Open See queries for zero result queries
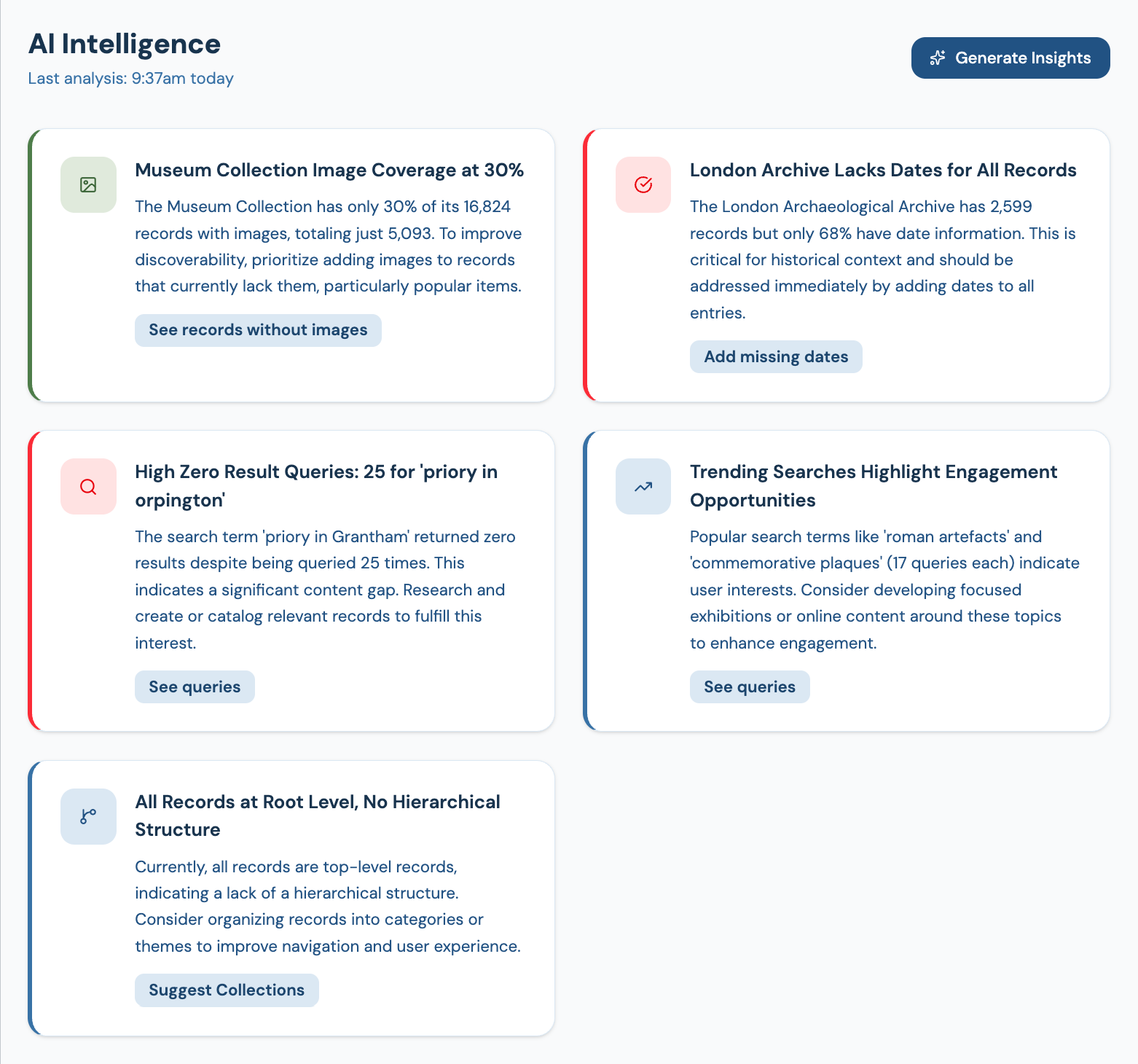 click(x=195, y=687)
